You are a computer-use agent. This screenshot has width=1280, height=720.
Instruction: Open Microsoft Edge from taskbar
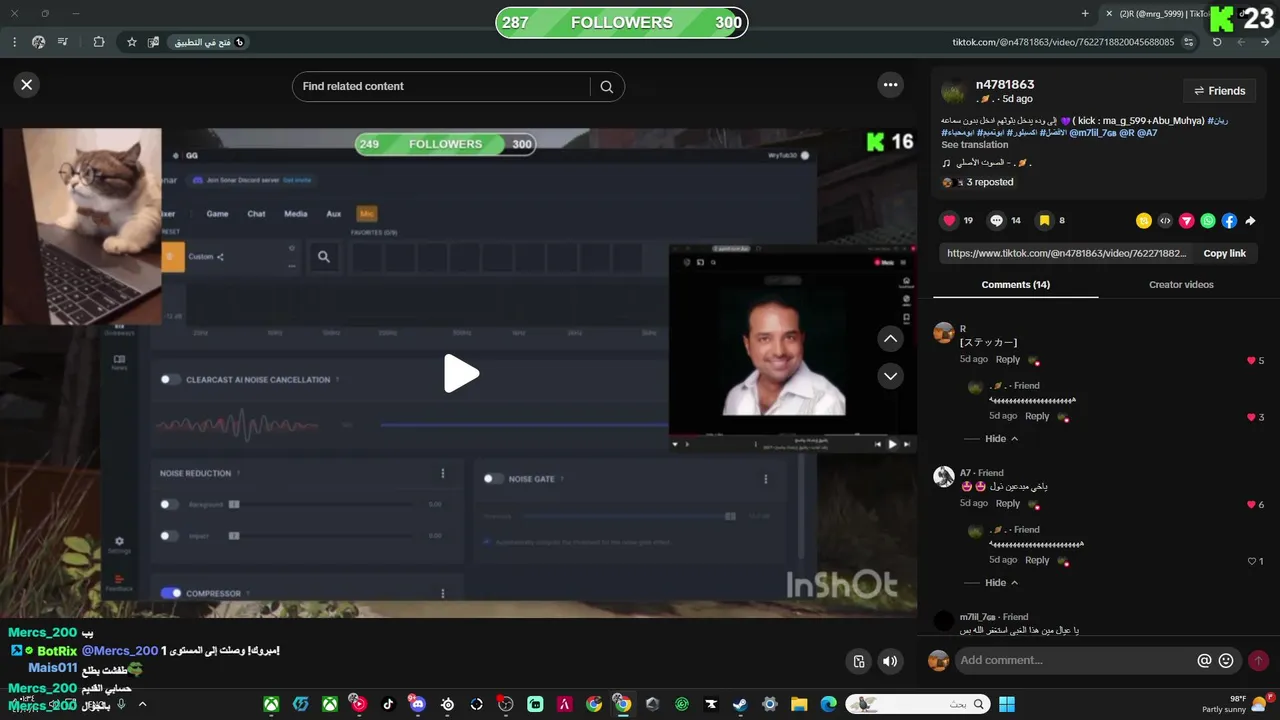[x=828, y=704]
